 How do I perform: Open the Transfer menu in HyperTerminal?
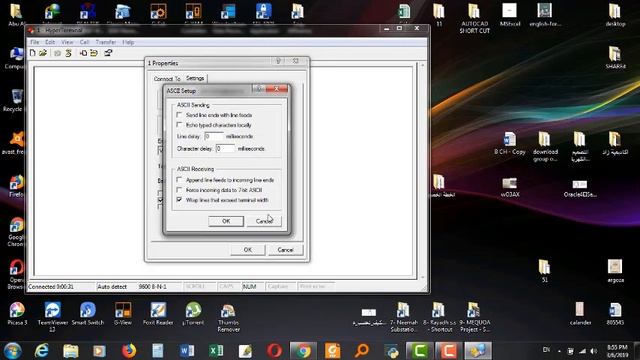(x=106, y=42)
